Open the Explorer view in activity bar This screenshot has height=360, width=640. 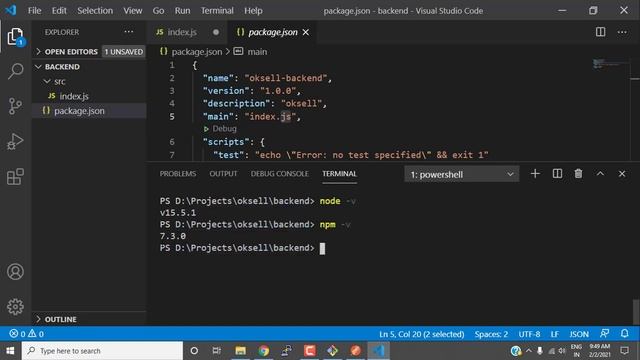coord(15,37)
